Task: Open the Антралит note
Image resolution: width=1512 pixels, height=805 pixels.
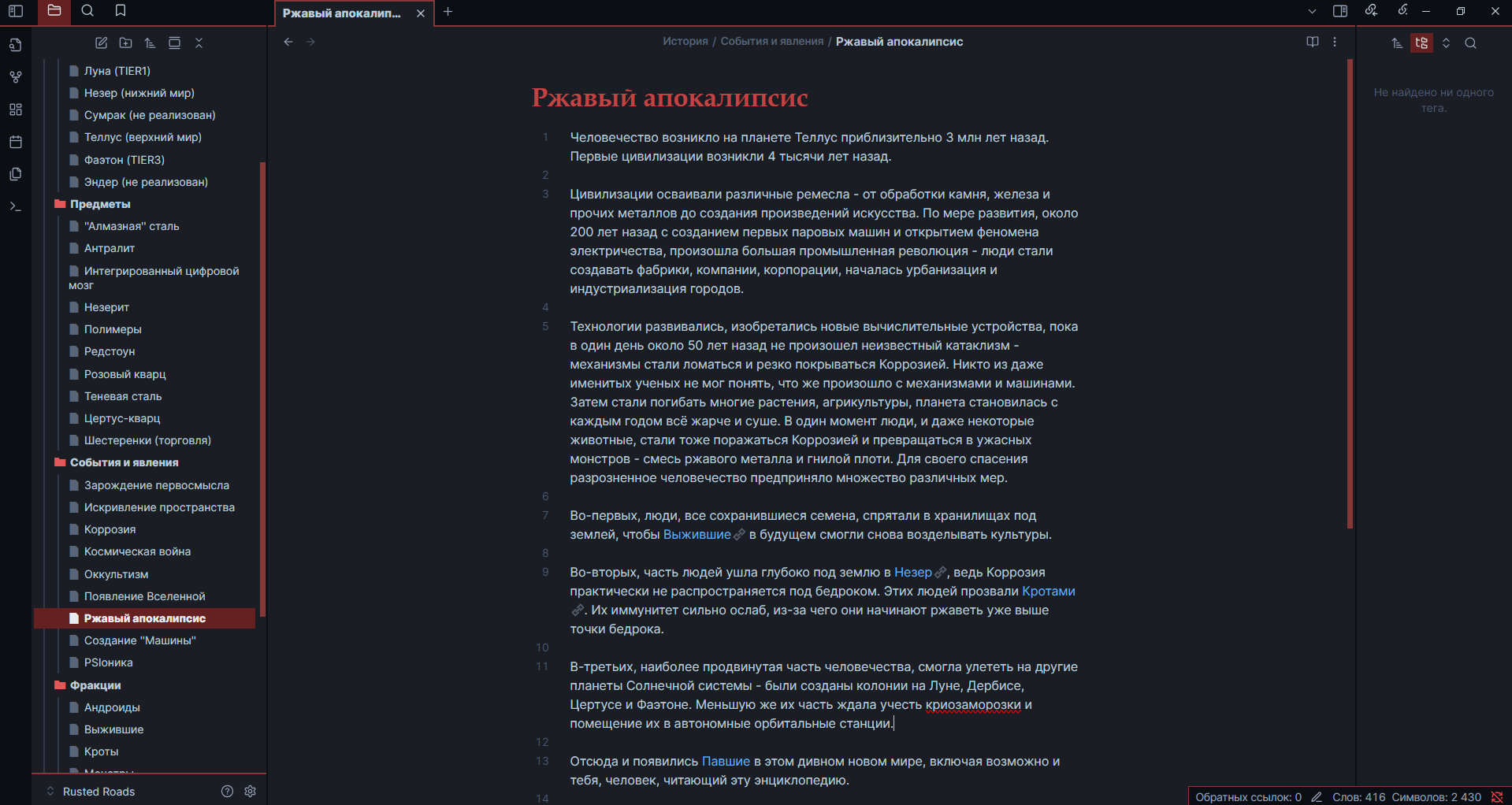Action: [x=110, y=248]
